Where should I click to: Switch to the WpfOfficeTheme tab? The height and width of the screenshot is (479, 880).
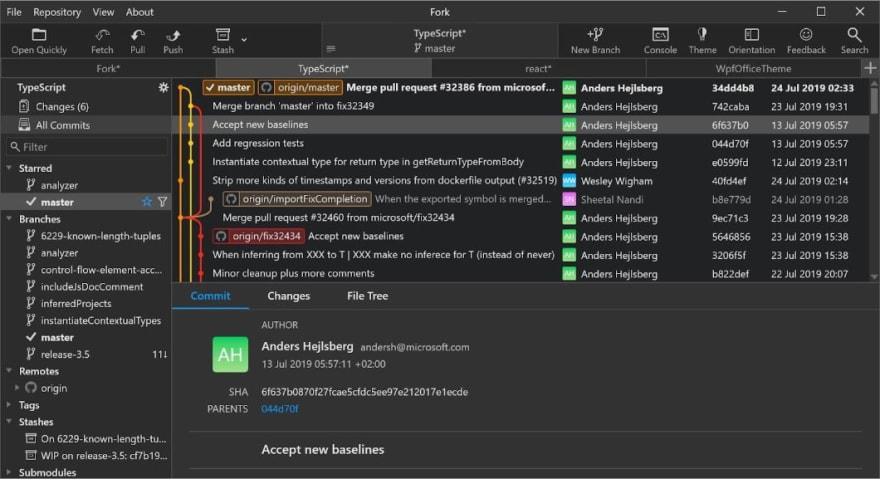click(753, 69)
